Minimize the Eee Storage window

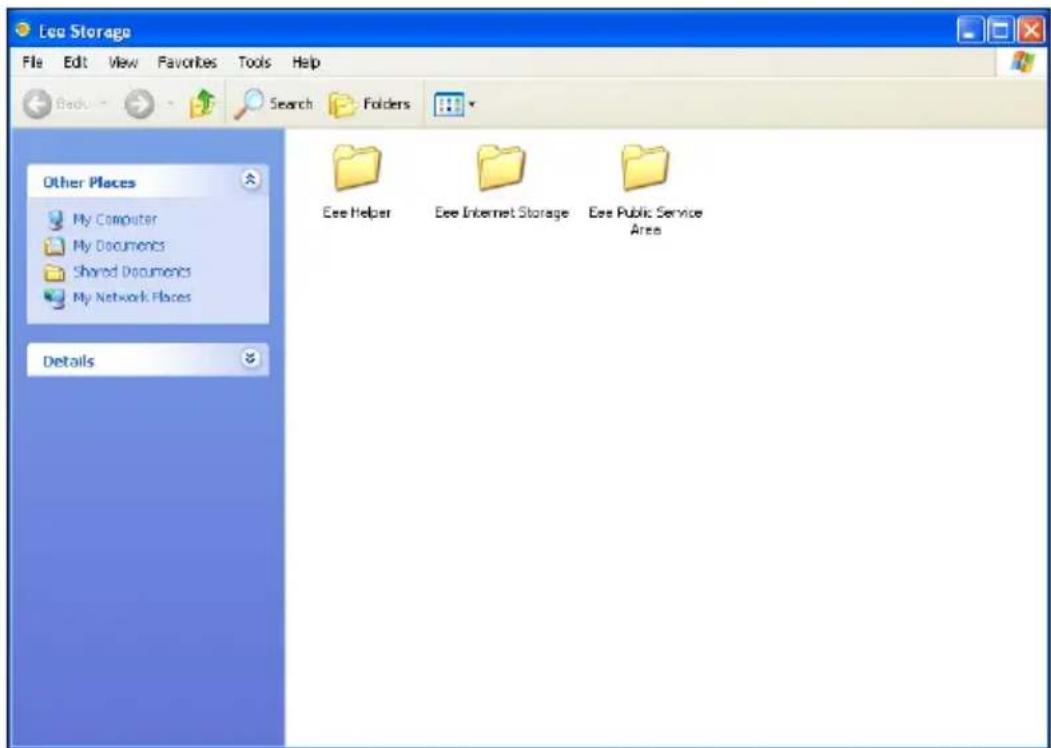[971, 31]
